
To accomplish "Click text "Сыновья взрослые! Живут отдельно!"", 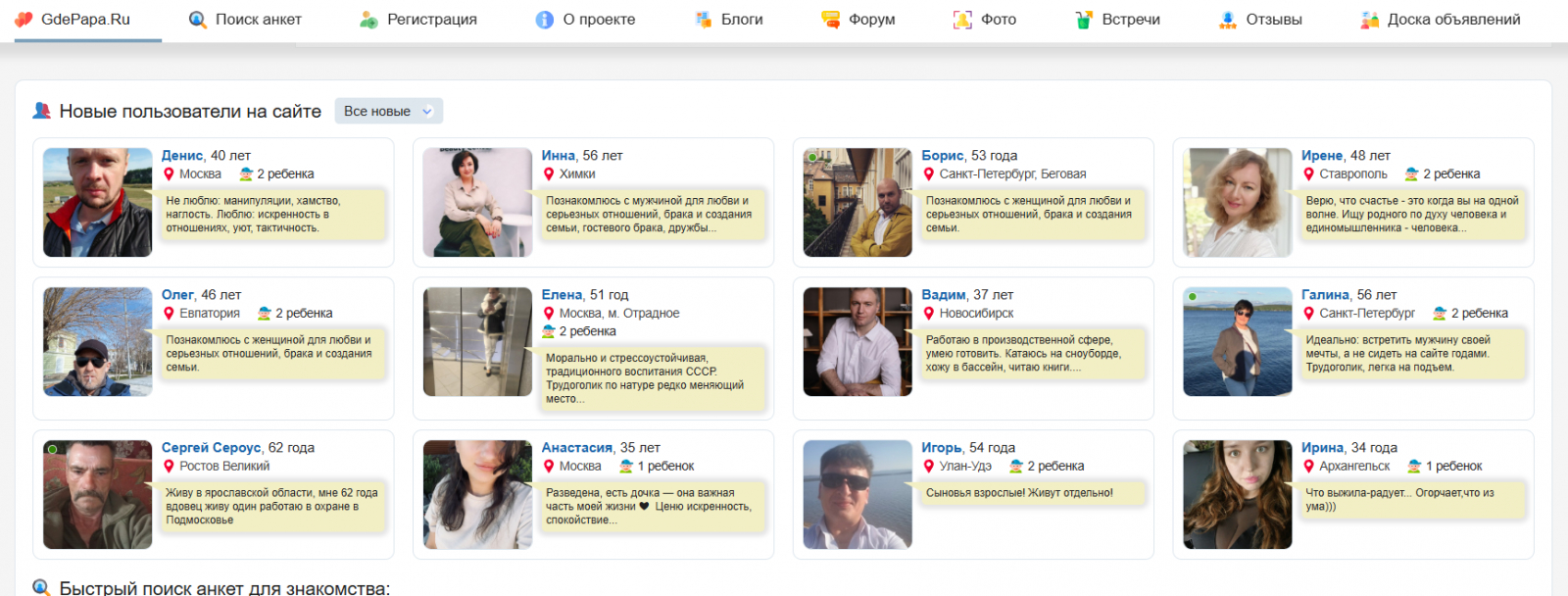I will [x=1019, y=493].
